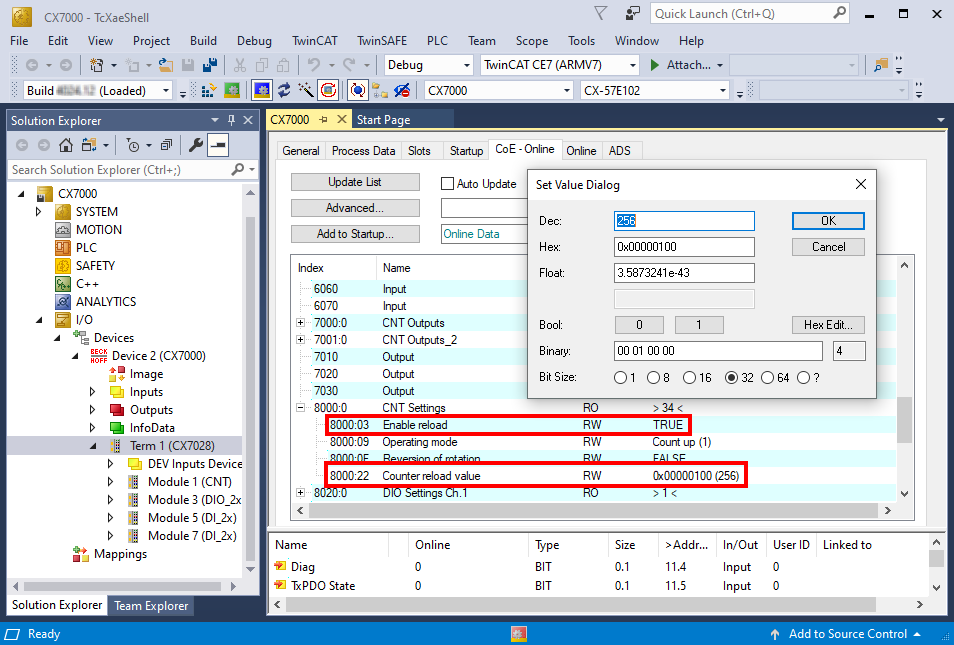Click the Advanced... button
Screen dimensions: 954x645
(x=355, y=208)
